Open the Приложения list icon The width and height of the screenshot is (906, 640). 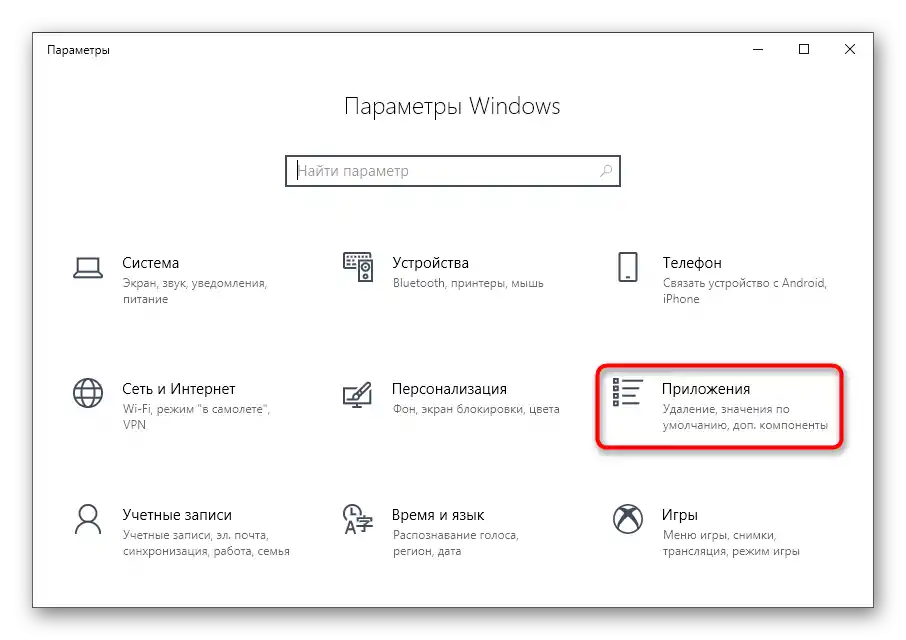click(627, 392)
